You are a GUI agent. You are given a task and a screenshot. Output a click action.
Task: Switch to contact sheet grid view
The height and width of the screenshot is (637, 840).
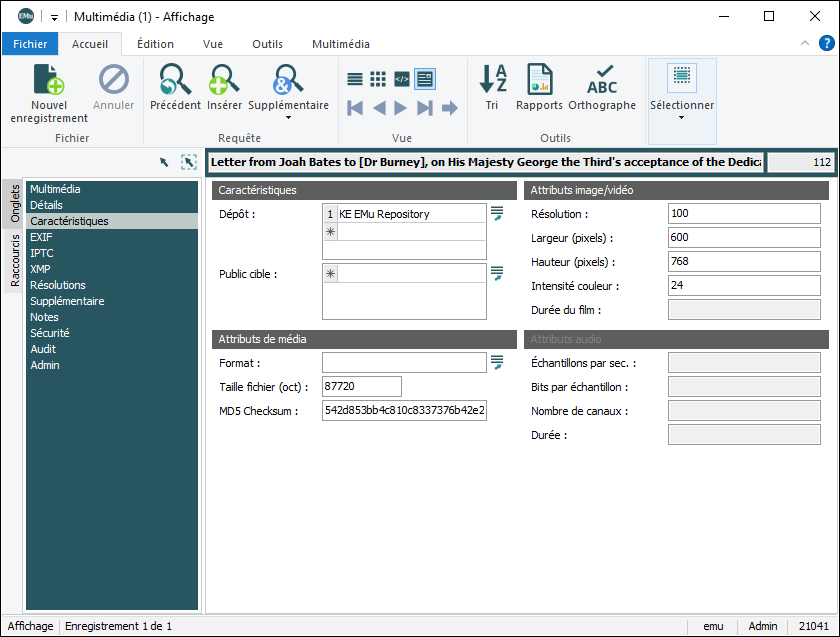[378, 79]
